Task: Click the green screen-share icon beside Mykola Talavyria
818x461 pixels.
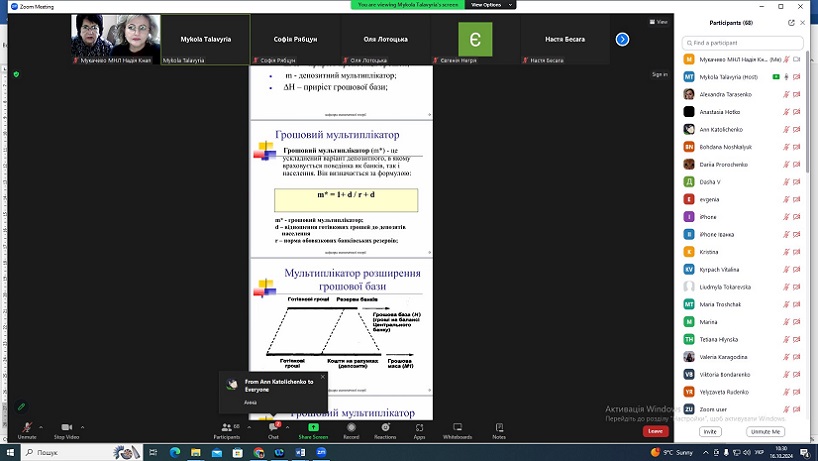Action: pyautogui.click(x=776, y=77)
